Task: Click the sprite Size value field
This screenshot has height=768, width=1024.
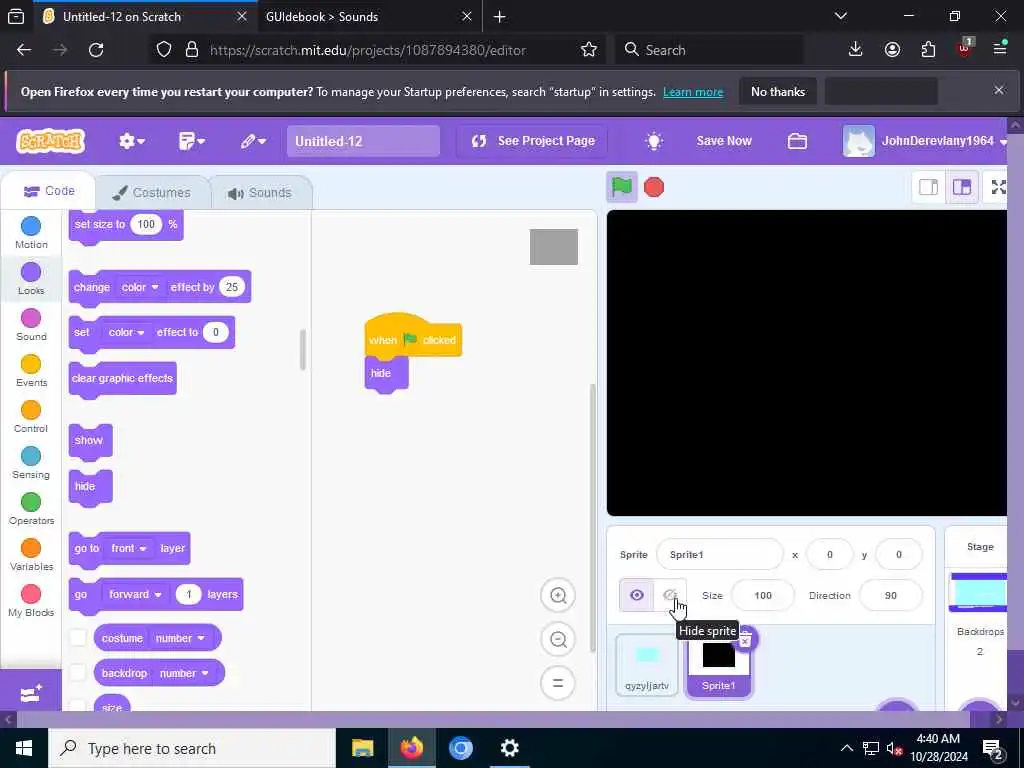Action: (x=763, y=595)
